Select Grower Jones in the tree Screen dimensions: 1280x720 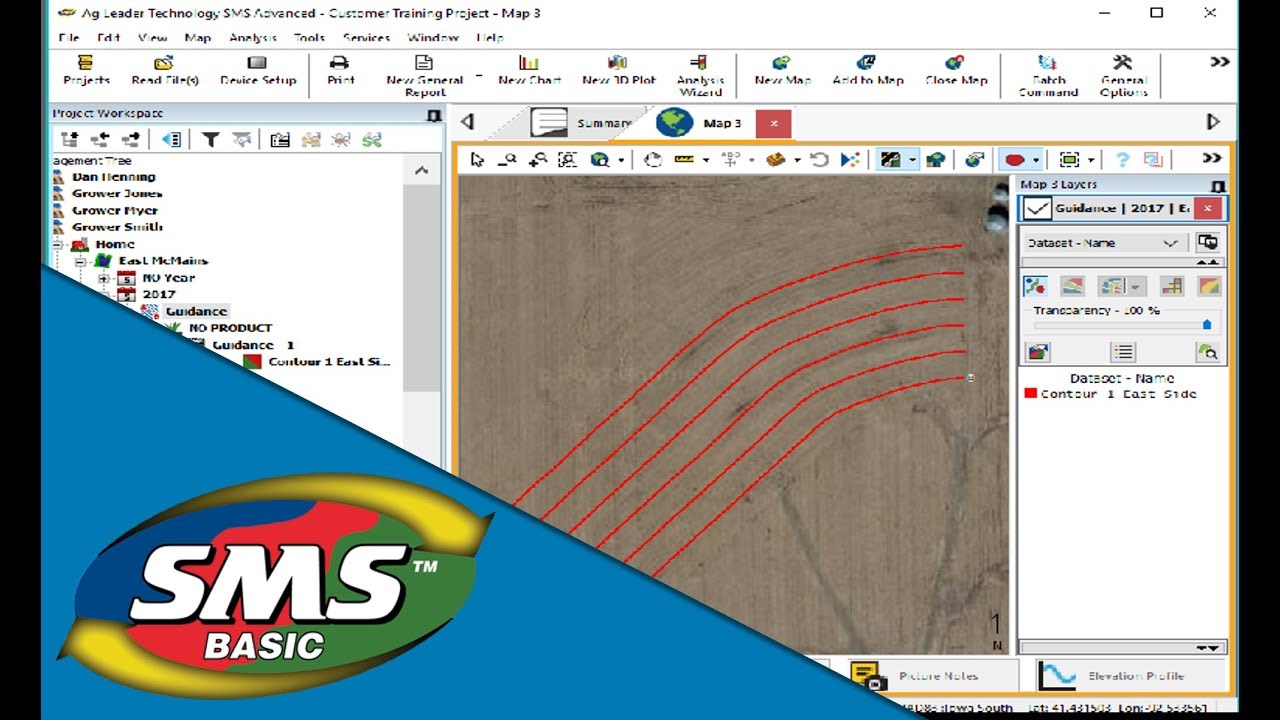[x=116, y=194]
